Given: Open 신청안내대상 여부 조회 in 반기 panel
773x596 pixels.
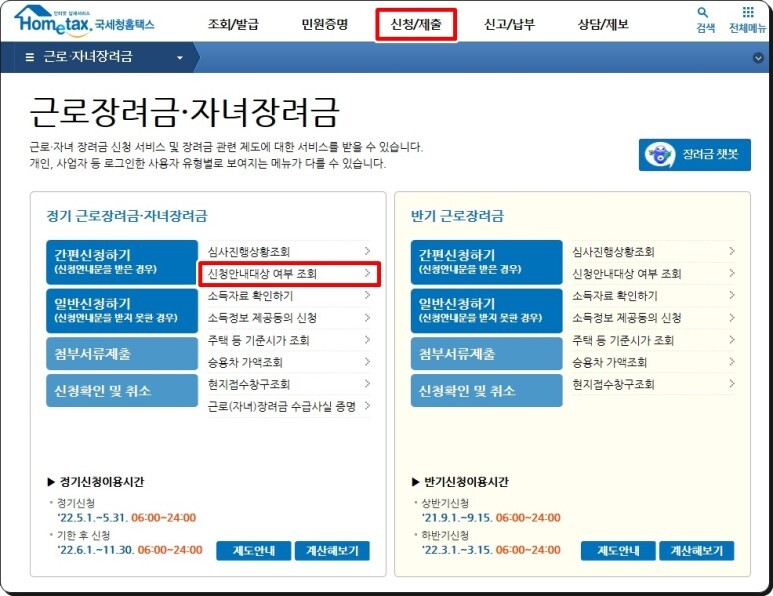Looking at the screenshot, I should 654,274.
